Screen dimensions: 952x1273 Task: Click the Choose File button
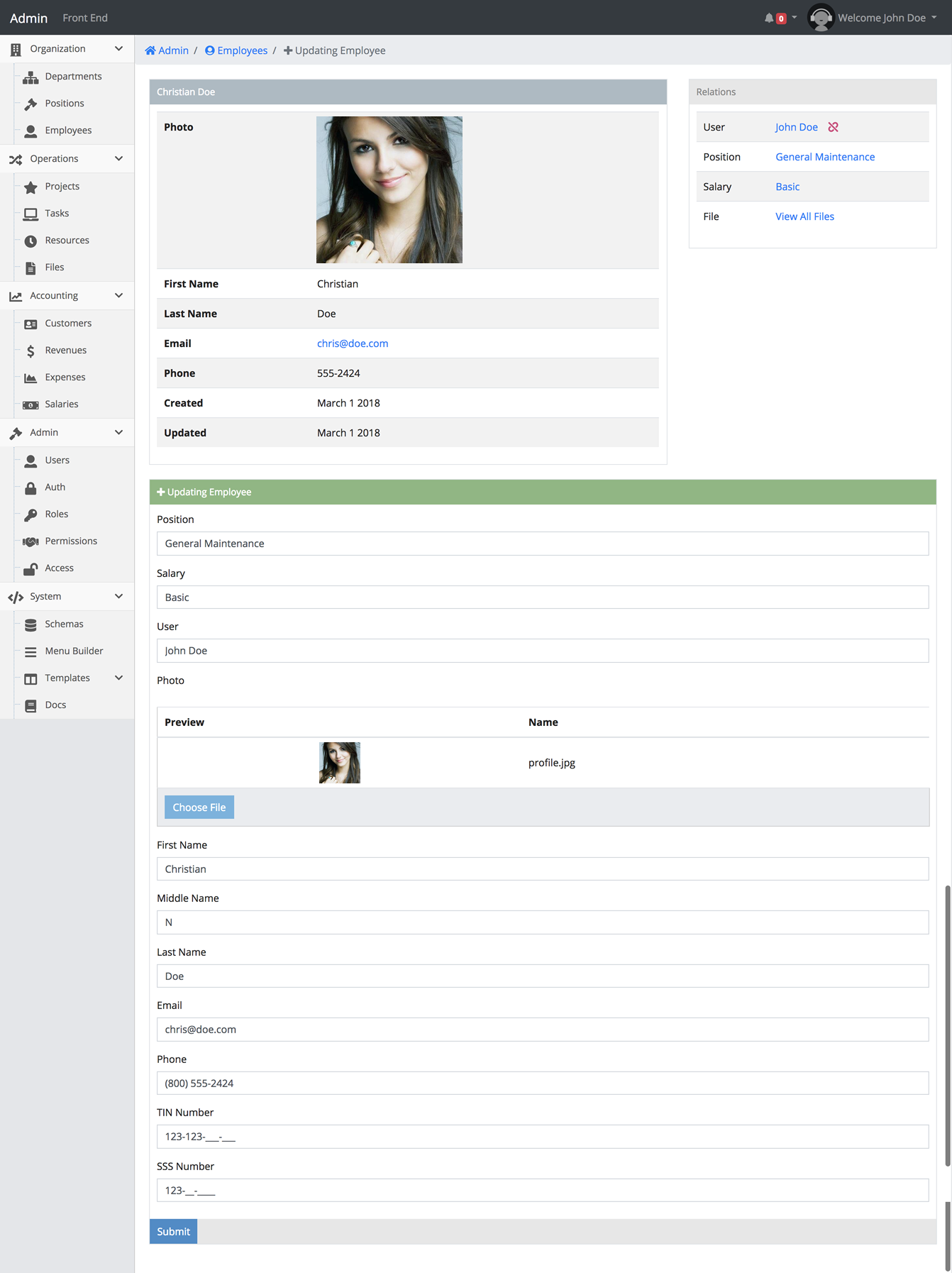tap(199, 808)
